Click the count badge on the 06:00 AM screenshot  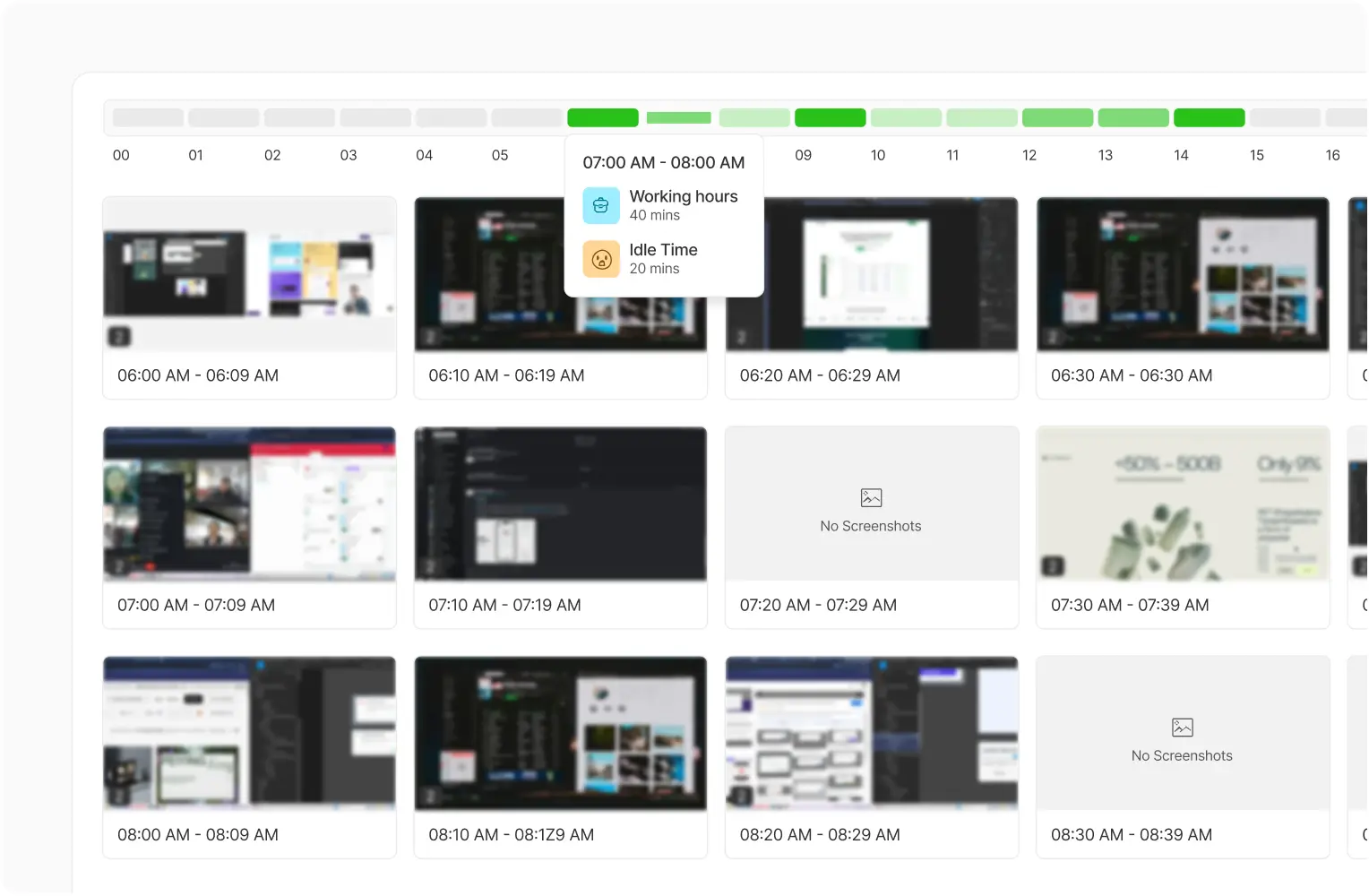coord(119,337)
